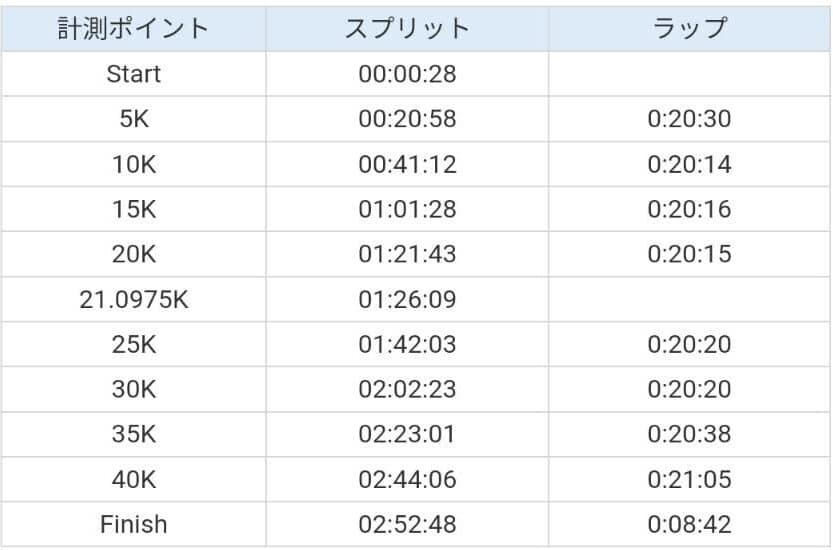833x550 pixels.
Task: Select the 40K lap time 0:21:05
Action: point(689,479)
